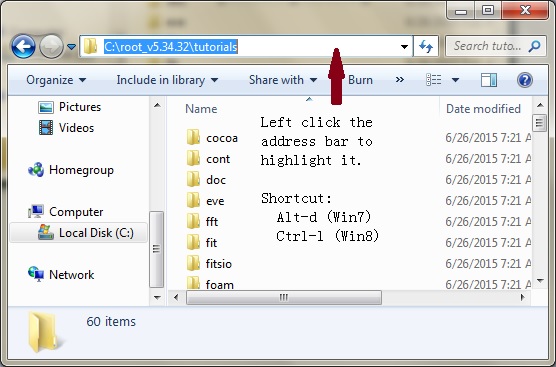Select Videos in navigation pane
The height and width of the screenshot is (367, 556).
pos(76,128)
